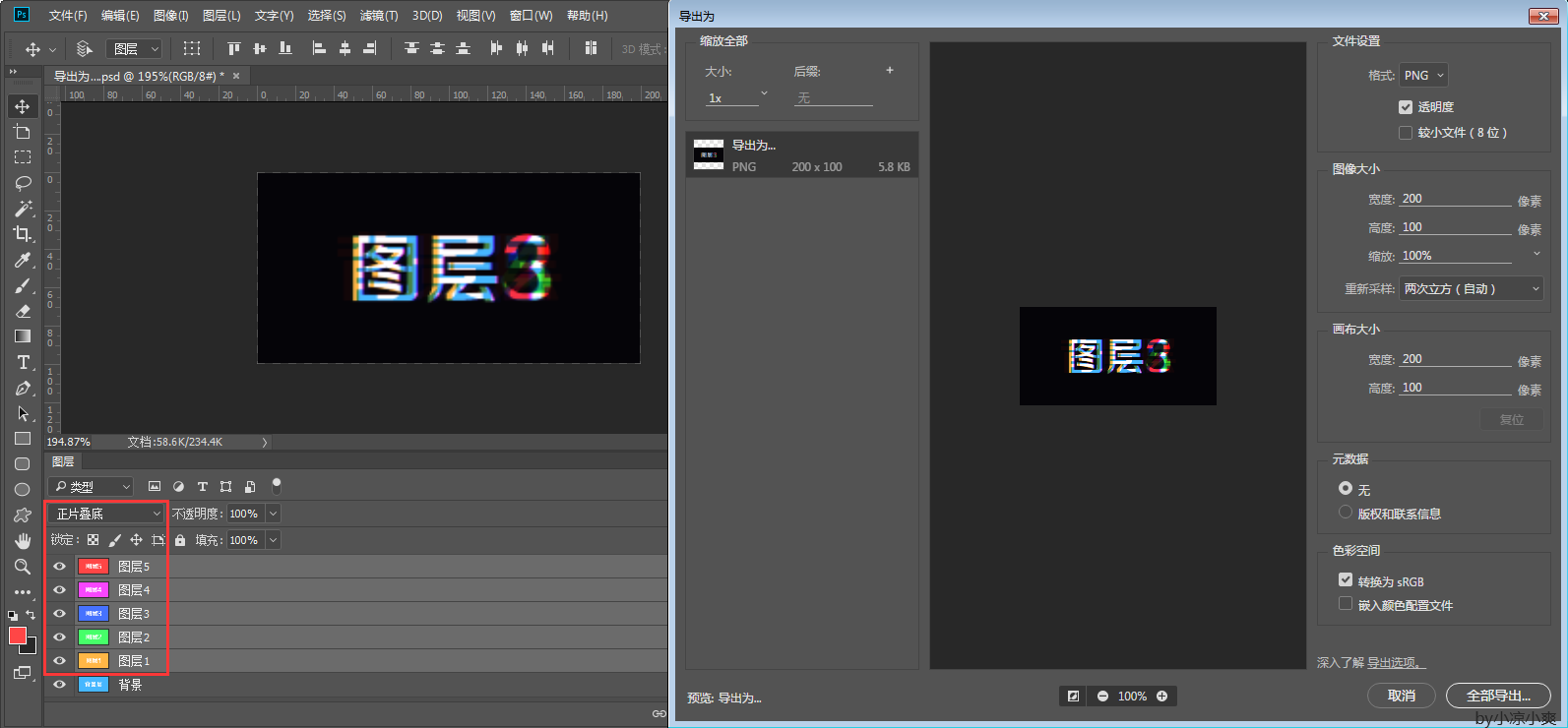The height and width of the screenshot is (728, 1568).
Task: Open the 滤镜(T) menu
Action: point(379,15)
